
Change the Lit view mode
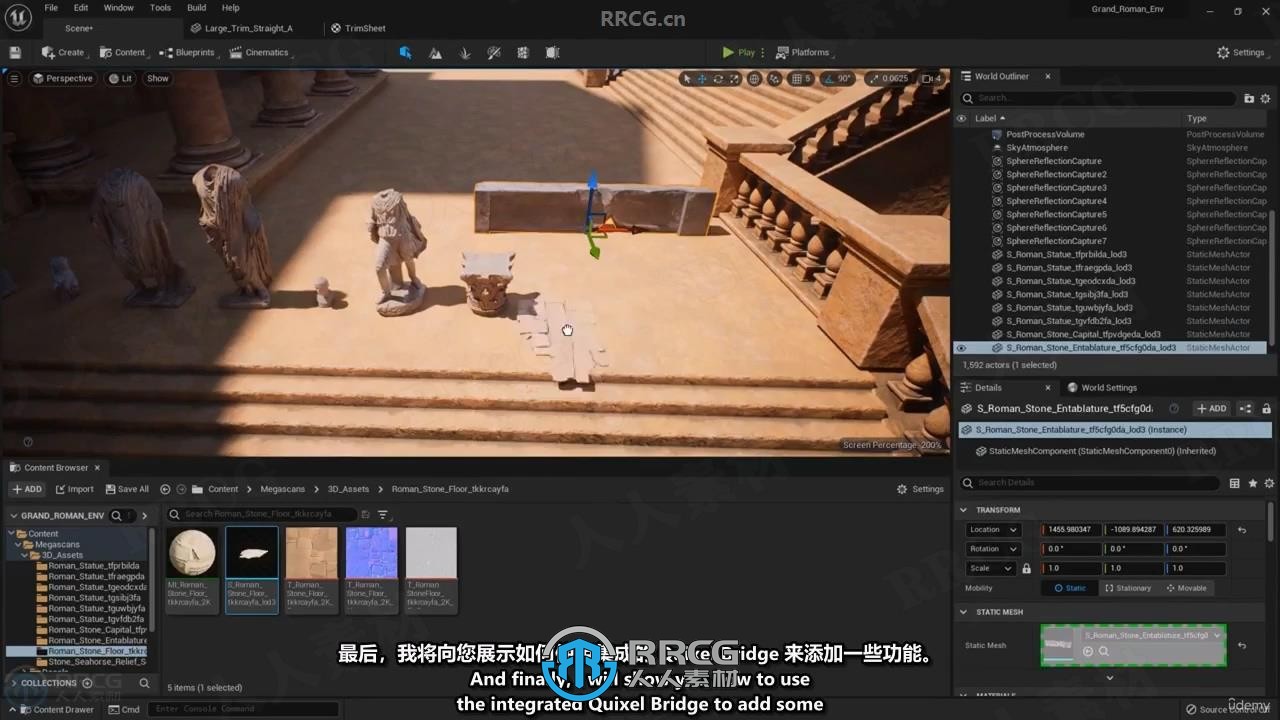pyautogui.click(x=121, y=78)
